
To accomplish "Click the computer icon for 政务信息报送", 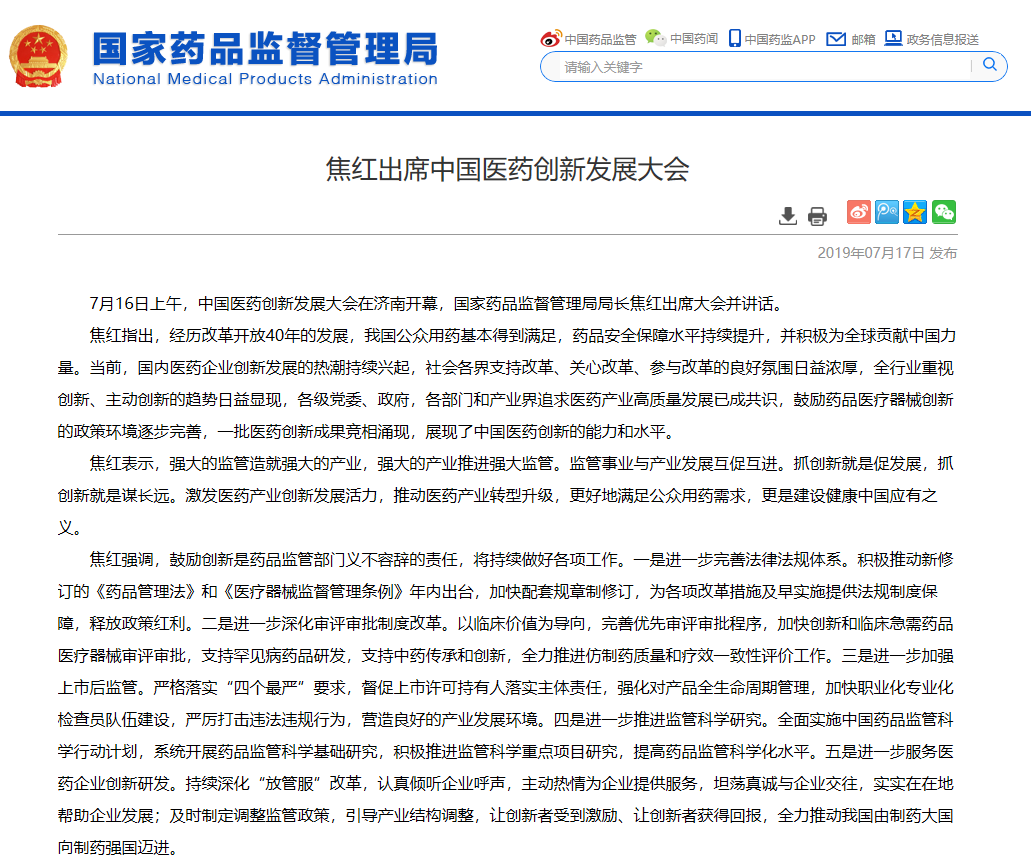I will [x=893, y=39].
